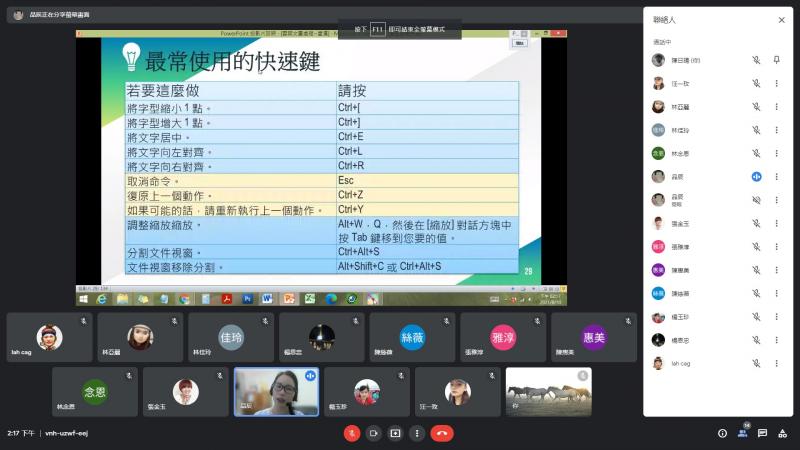
Task: Click the Esc cell in the shared slide table
Action: [428, 181]
